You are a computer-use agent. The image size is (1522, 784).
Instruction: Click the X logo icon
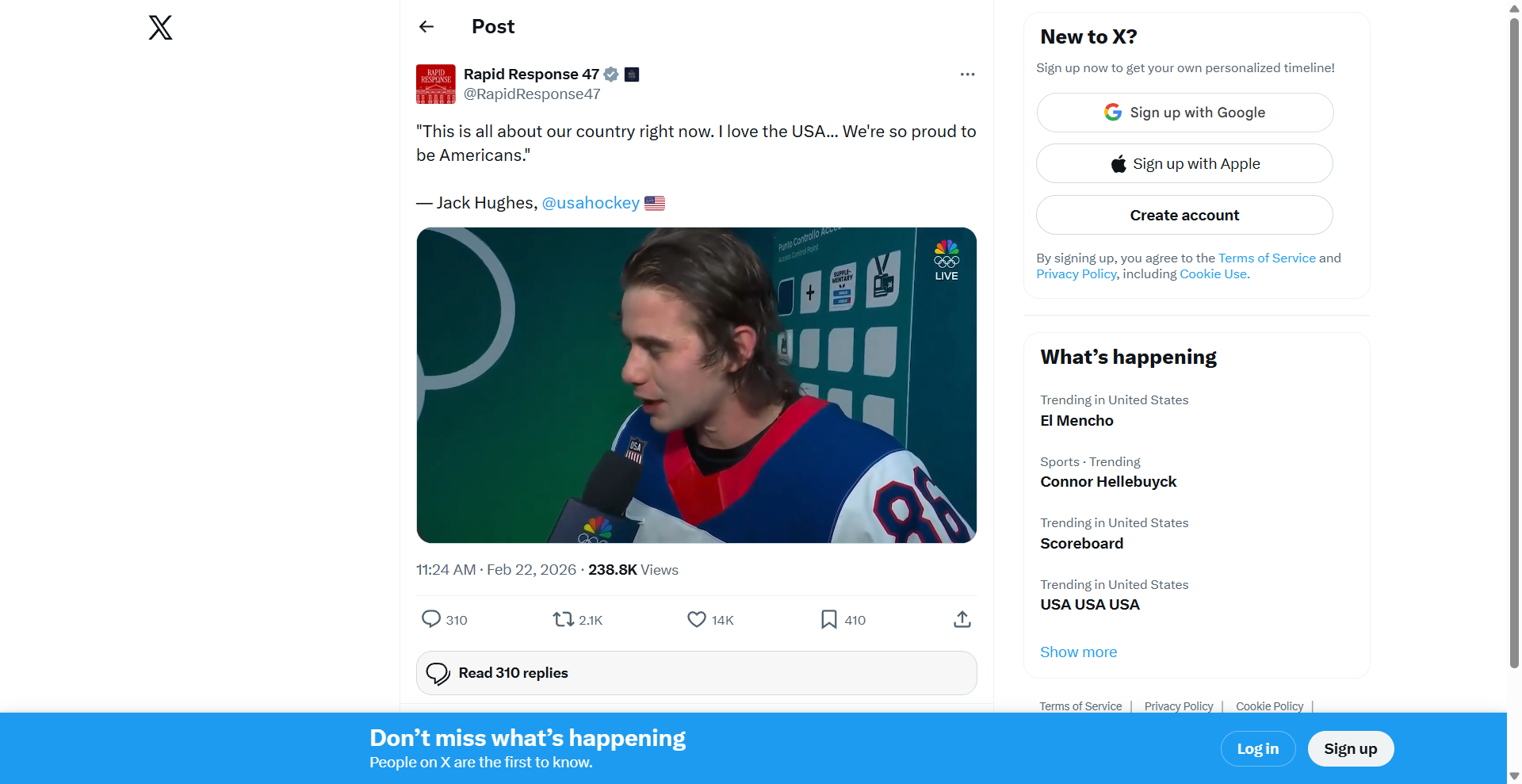coord(160,28)
